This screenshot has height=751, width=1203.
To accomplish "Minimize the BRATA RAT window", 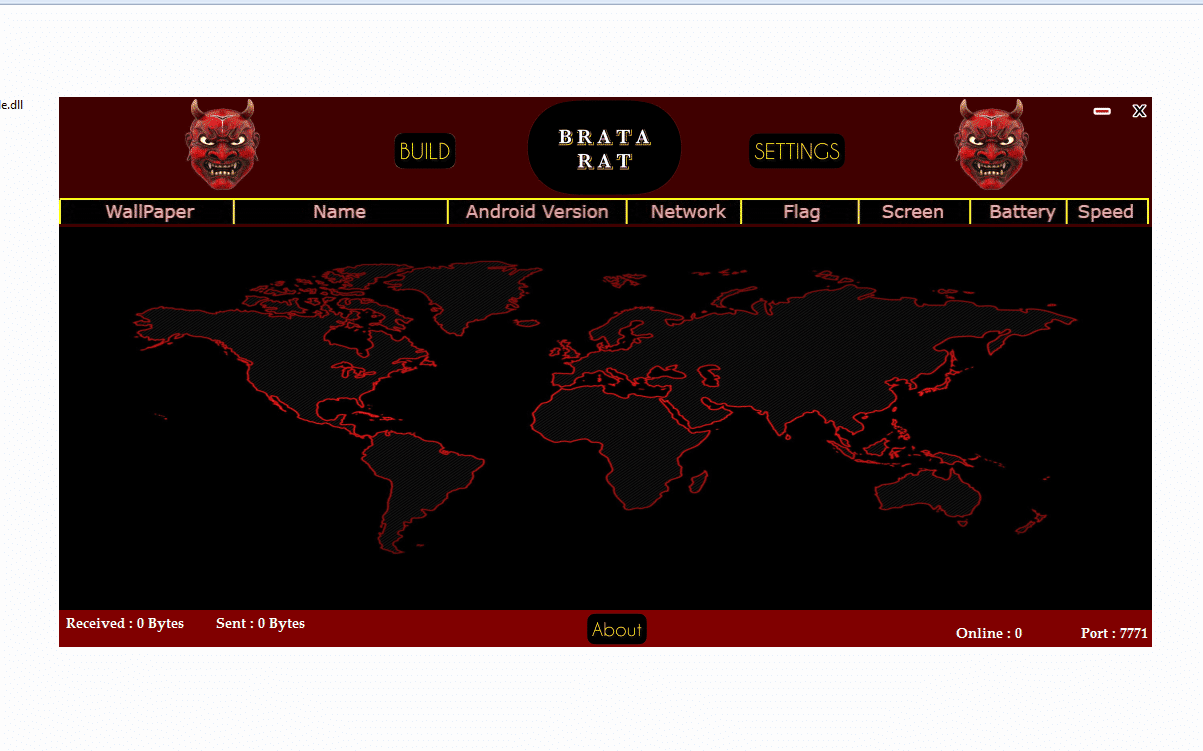I will pyautogui.click(x=1101, y=111).
